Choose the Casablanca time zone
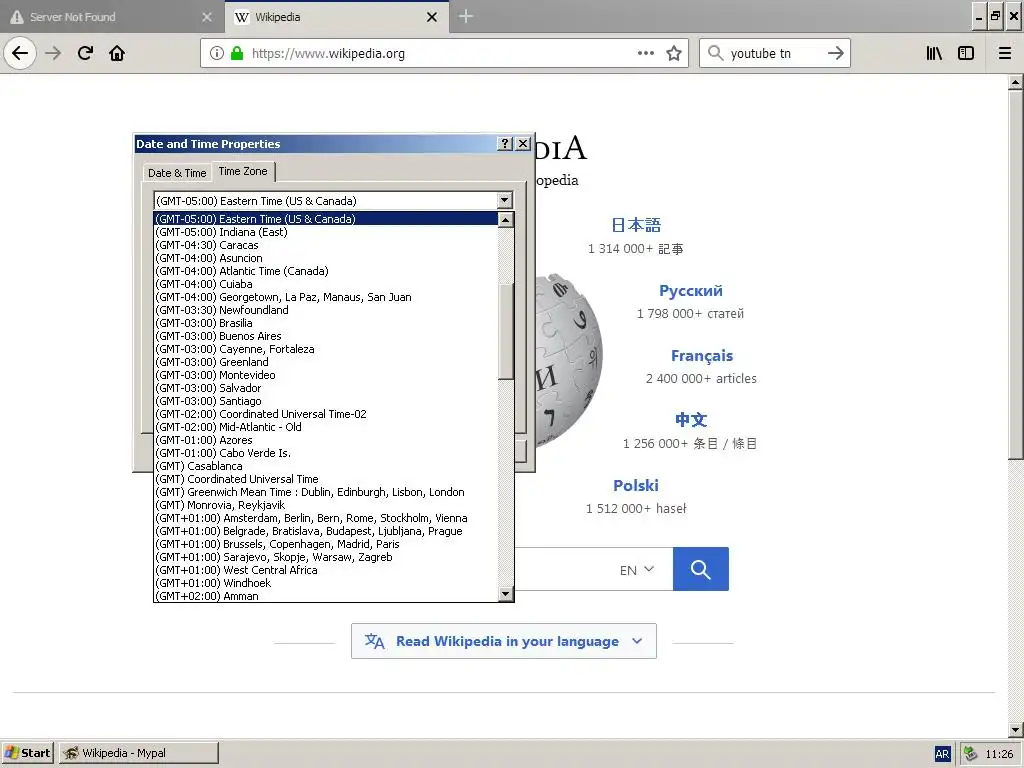1024x768 pixels. (x=326, y=466)
